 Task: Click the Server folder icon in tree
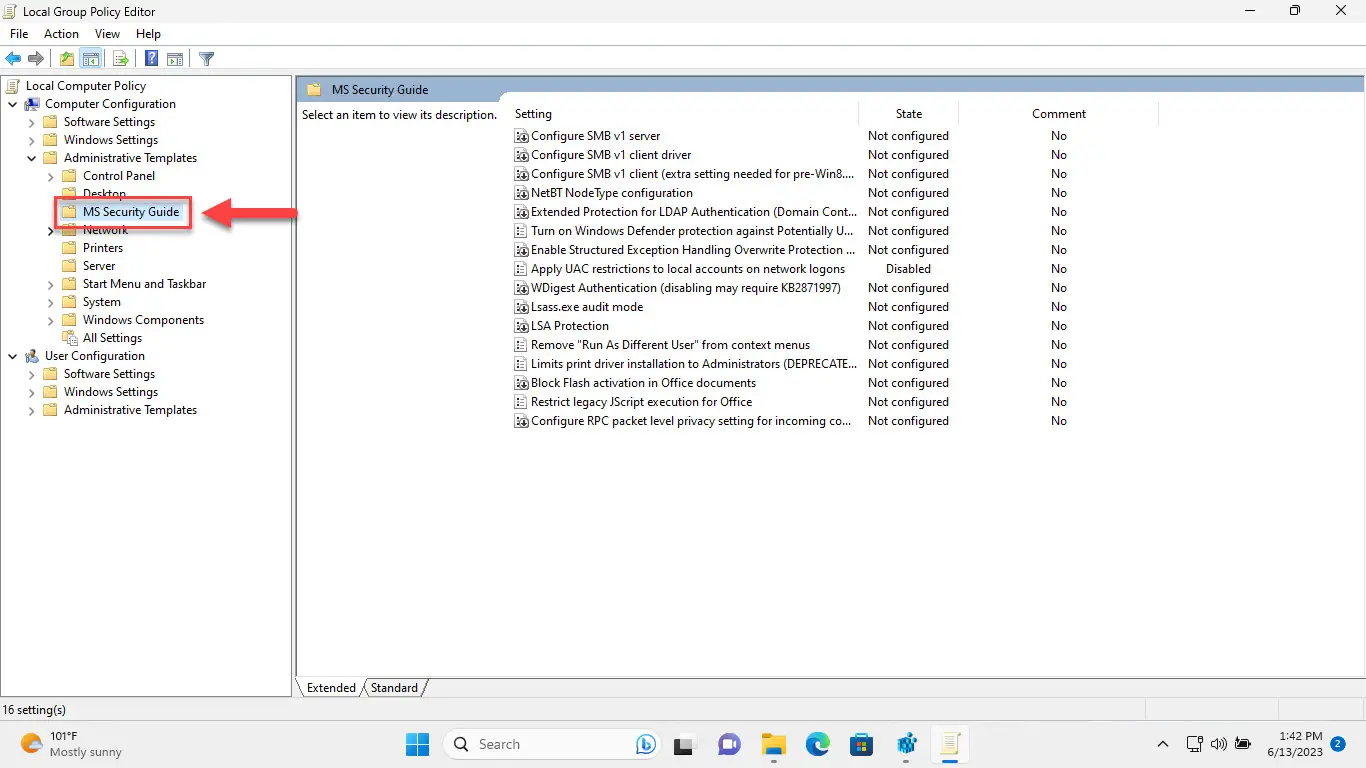pos(69,266)
